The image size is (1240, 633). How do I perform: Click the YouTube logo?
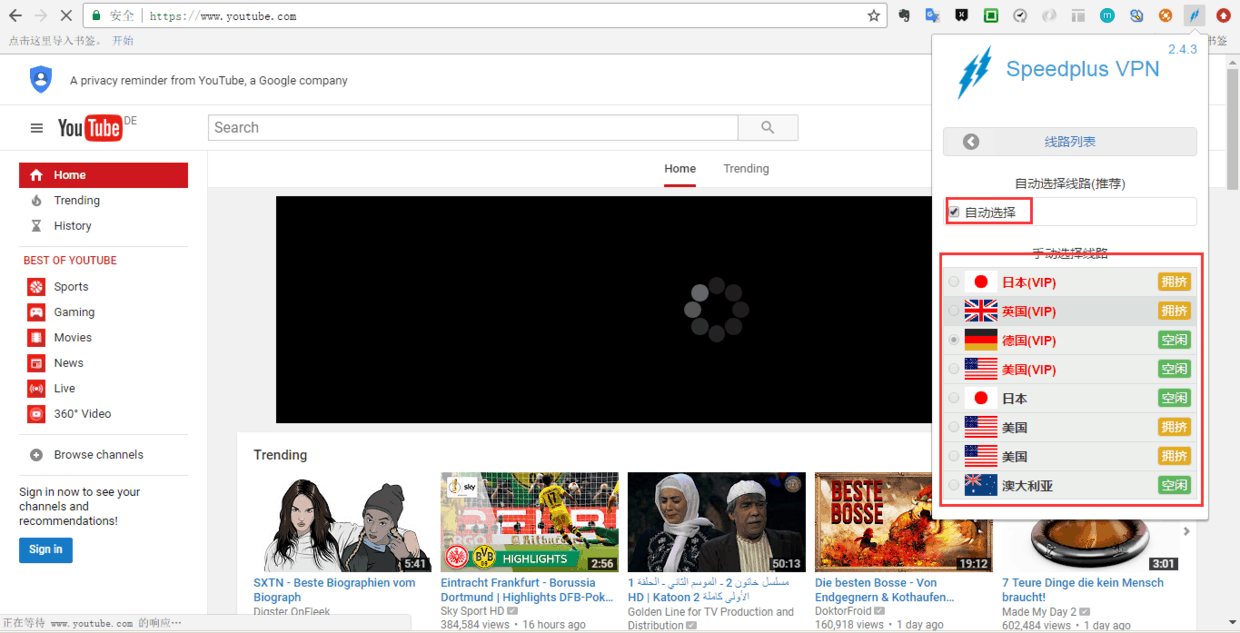coord(90,128)
